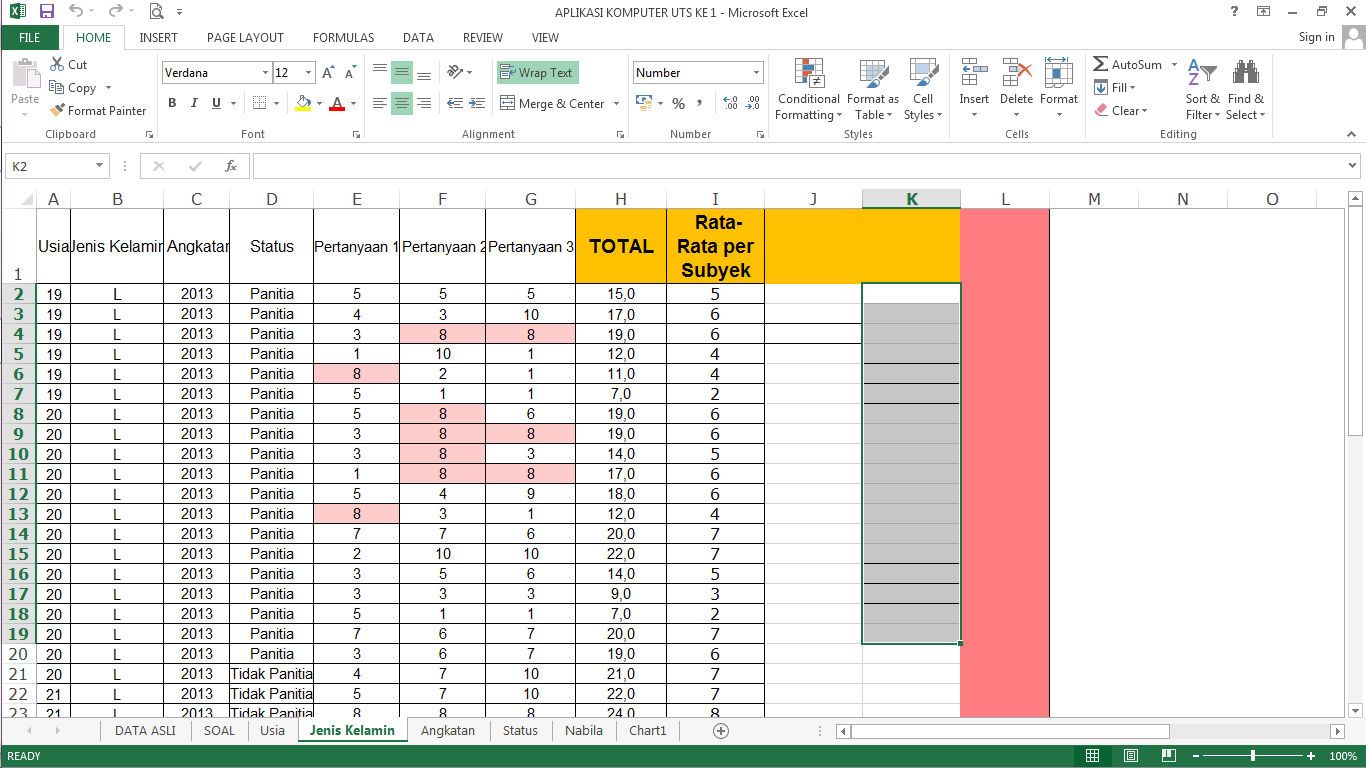Click the Insert Function button
Screen dimensions: 1366x768
[230, 166]
